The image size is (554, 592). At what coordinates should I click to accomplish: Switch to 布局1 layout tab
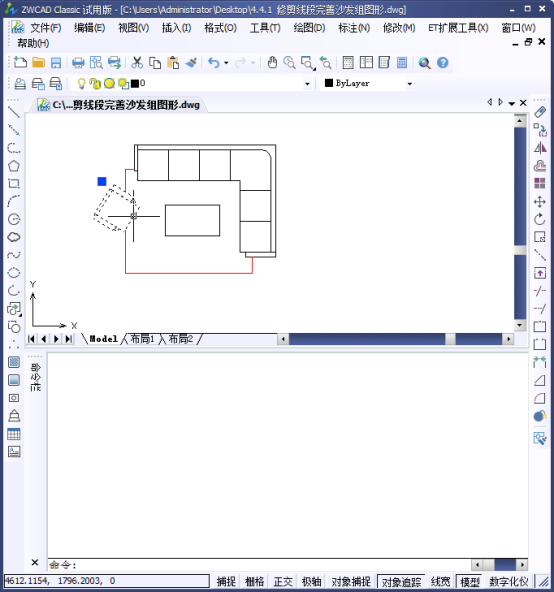click(142, 339)
